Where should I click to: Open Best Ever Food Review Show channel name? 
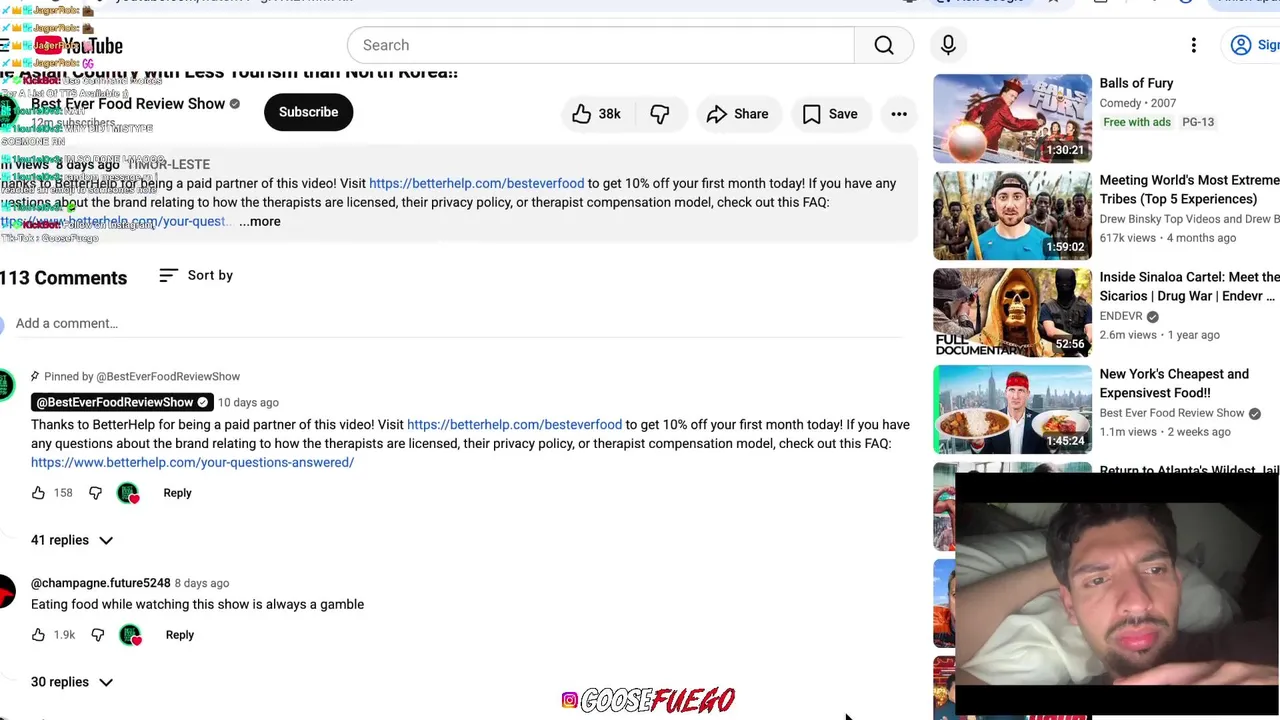[x=128, y=103]
